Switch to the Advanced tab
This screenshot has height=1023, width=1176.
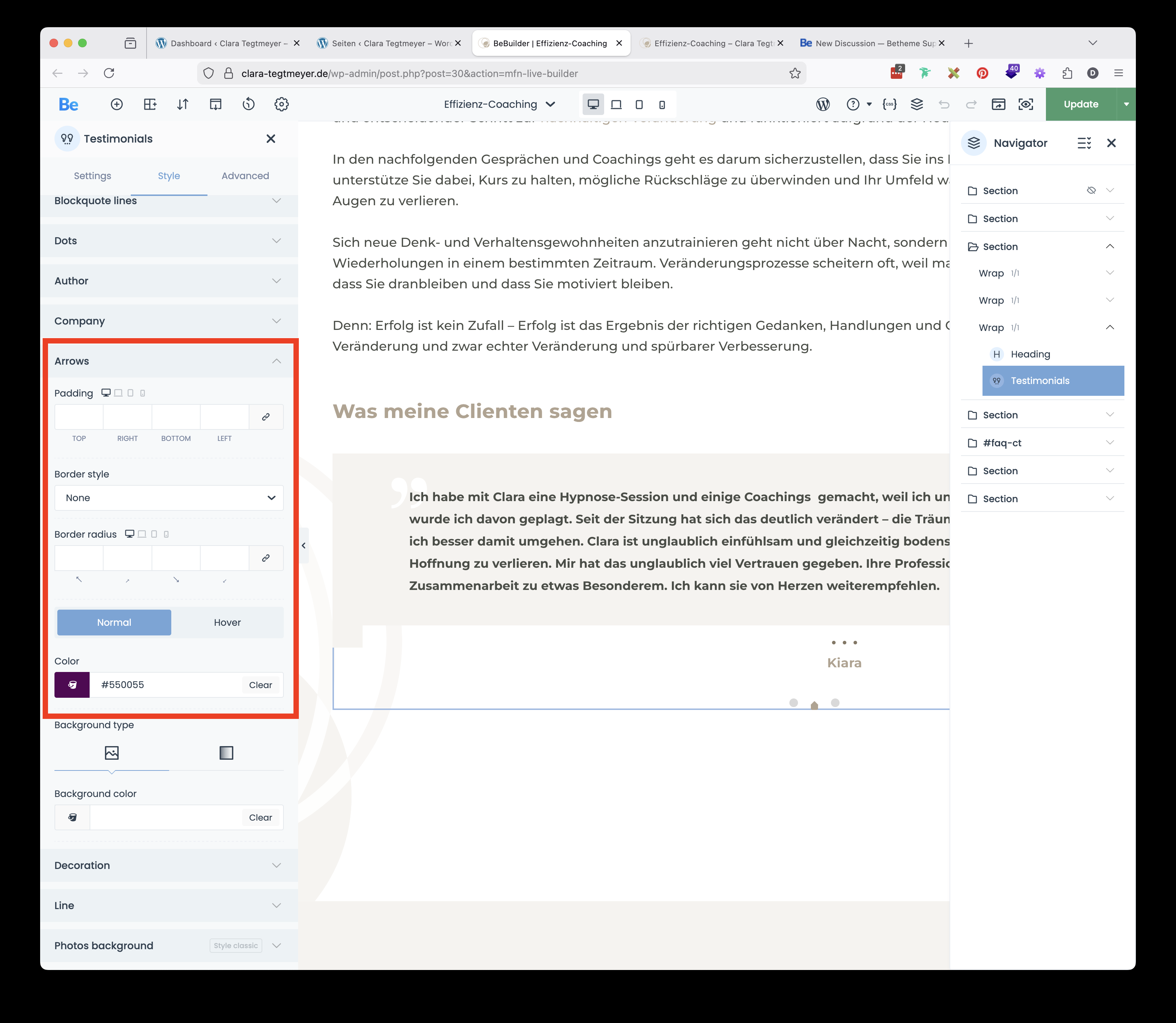click(x=245, y=176)
